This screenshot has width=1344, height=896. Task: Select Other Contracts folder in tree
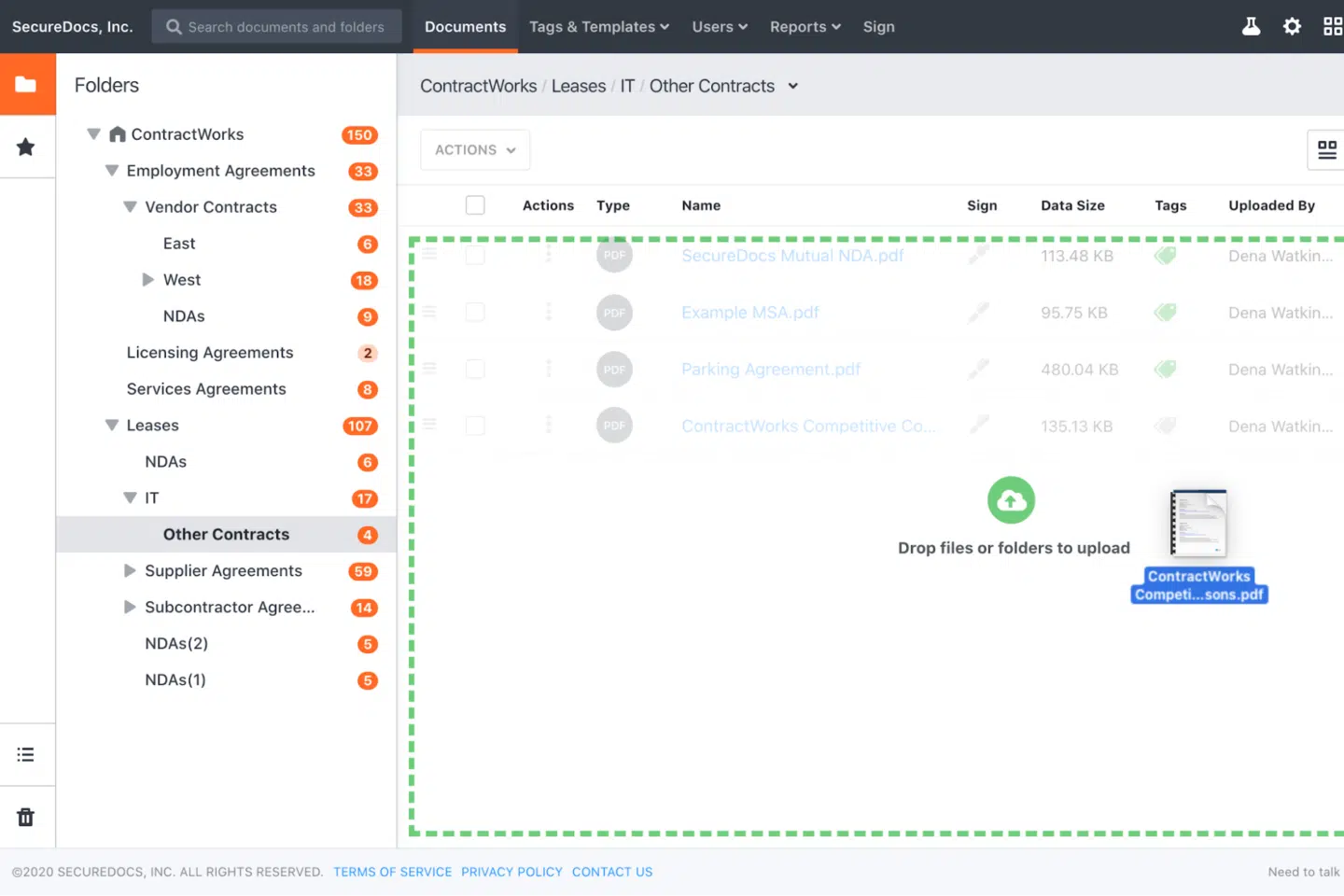(x=226, y=535)
